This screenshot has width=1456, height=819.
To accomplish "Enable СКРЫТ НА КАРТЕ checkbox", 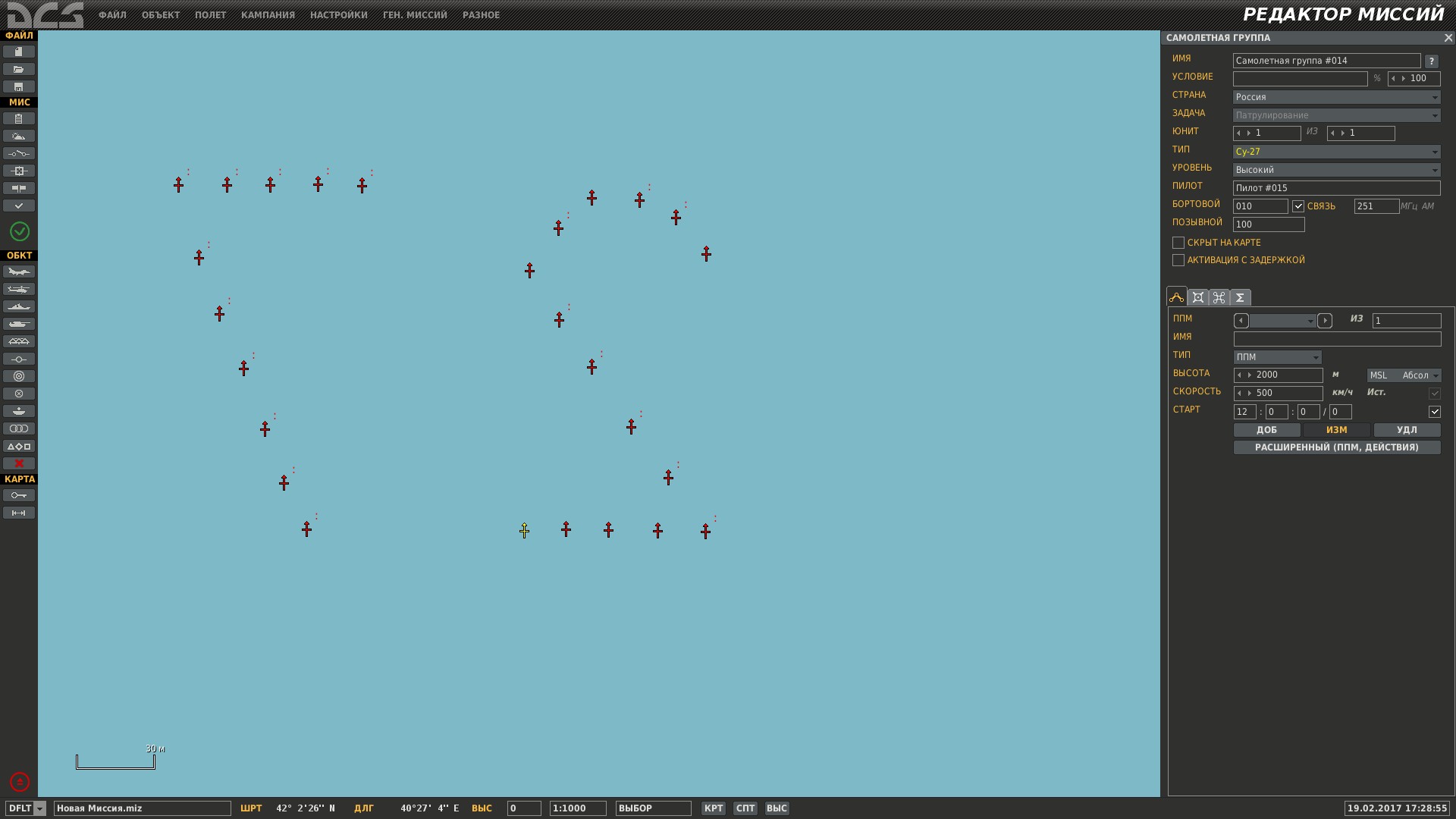I will coord(1178,243).
